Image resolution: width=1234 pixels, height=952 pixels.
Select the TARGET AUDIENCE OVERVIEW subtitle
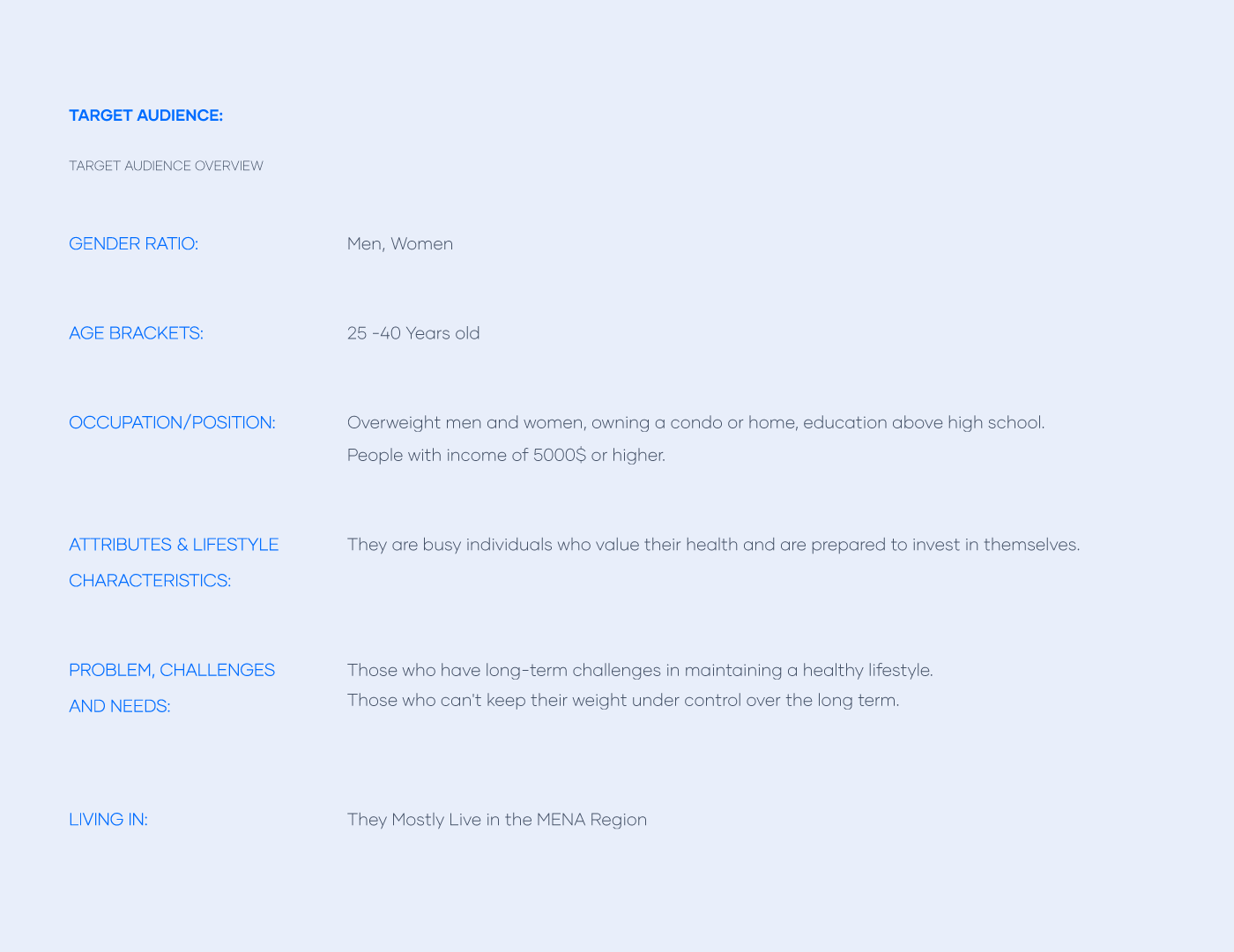click(166, 166)
